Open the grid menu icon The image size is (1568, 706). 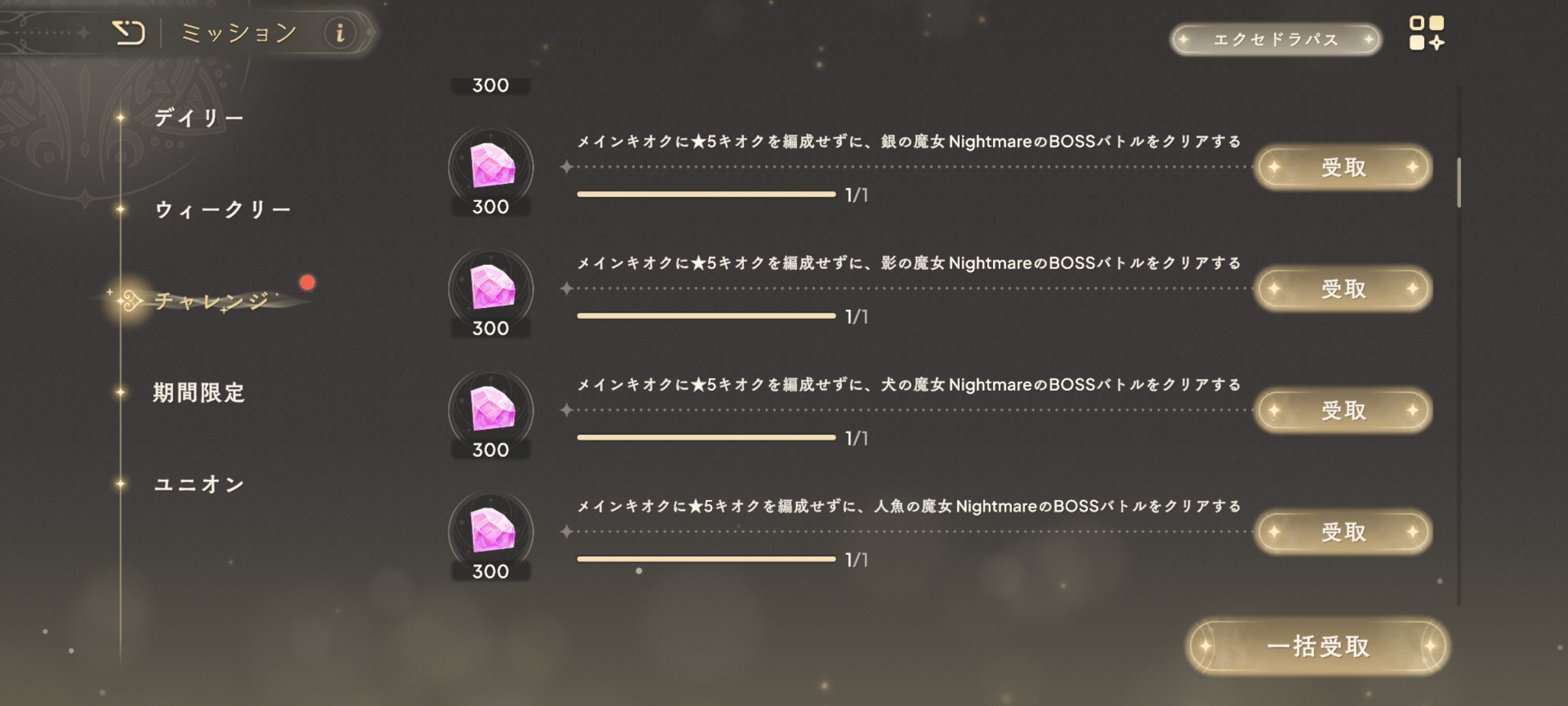point(1427,33)
